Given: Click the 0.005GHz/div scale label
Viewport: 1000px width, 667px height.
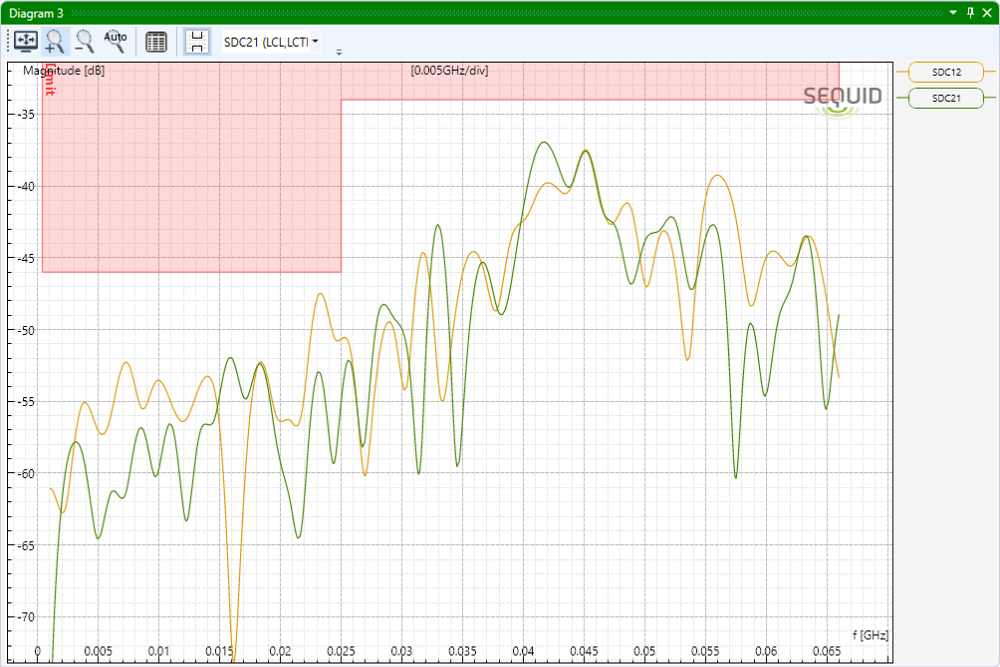Looking at the screenshot, I should [449, 71].
